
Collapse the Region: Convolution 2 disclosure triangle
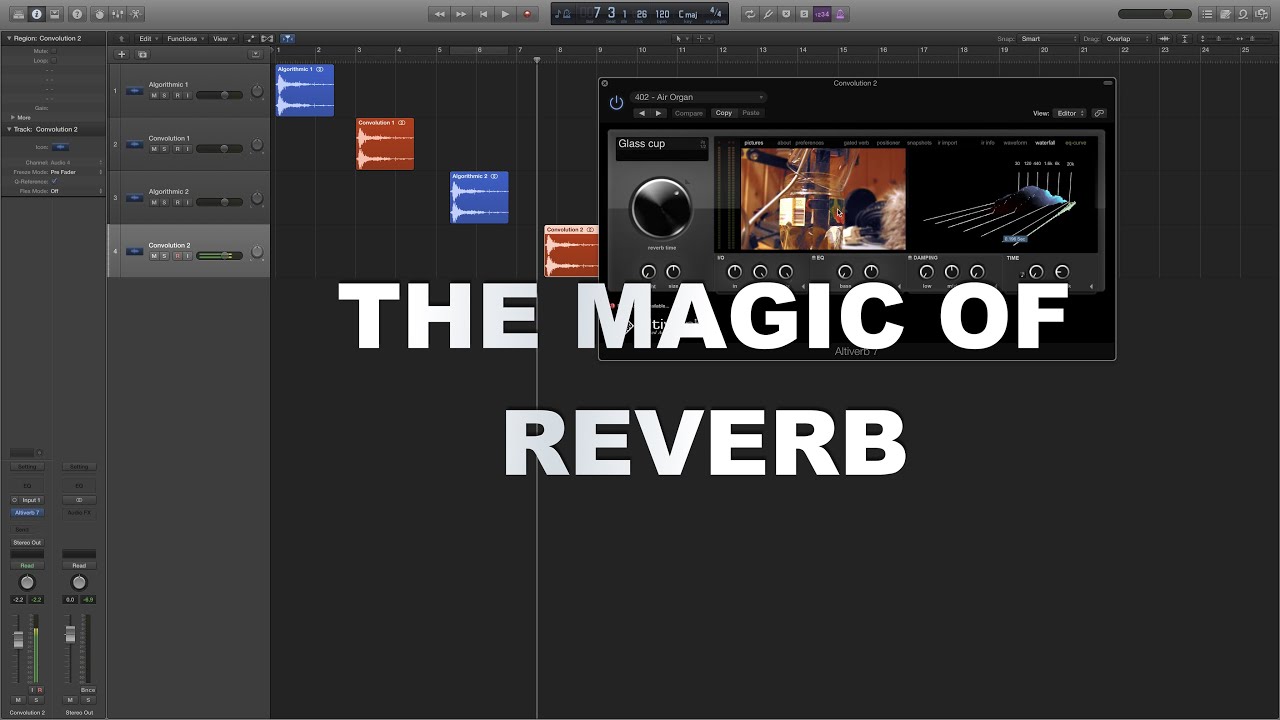pos(9,38)
